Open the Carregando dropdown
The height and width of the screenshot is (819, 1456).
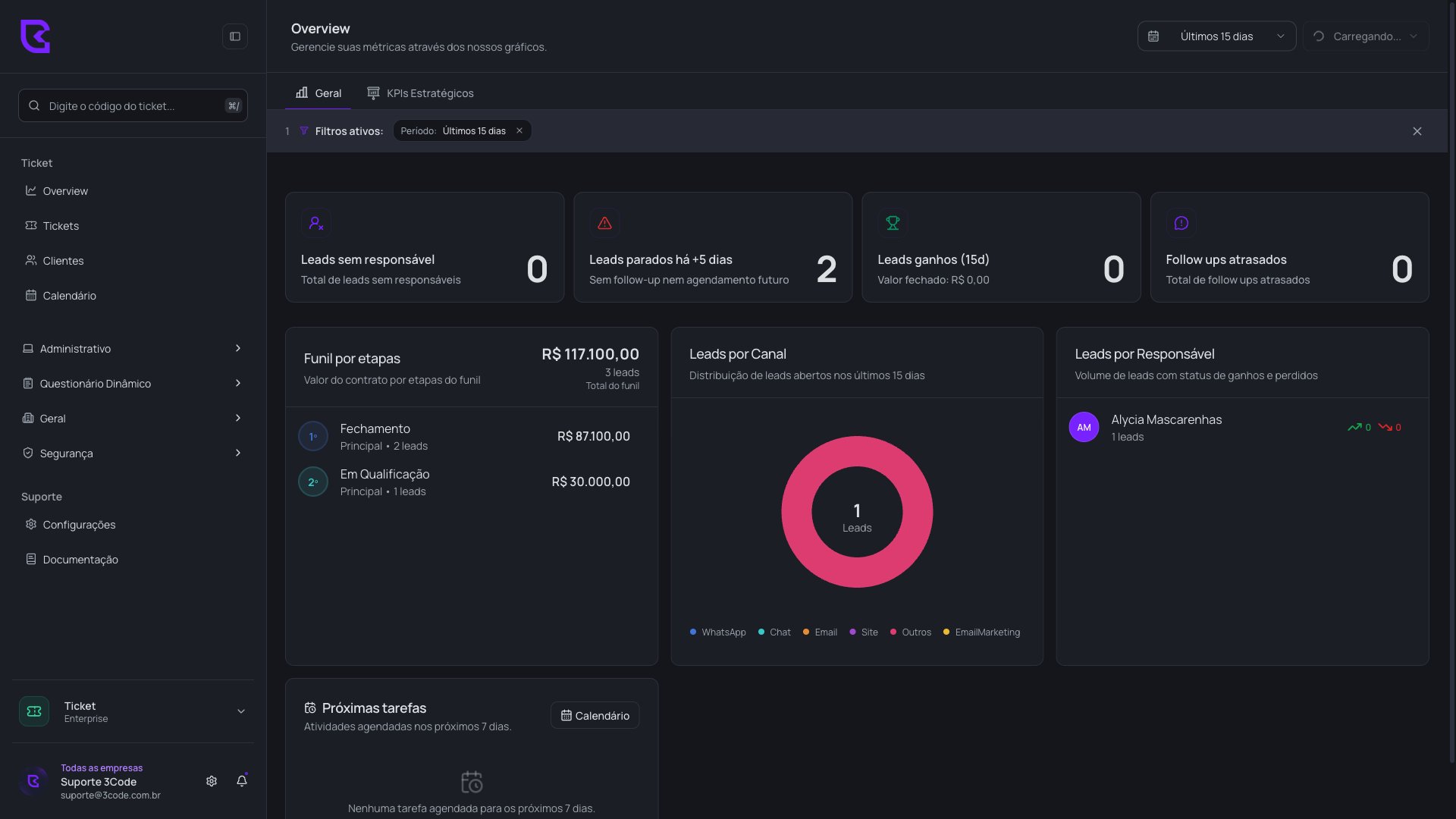pos(1366,36)
